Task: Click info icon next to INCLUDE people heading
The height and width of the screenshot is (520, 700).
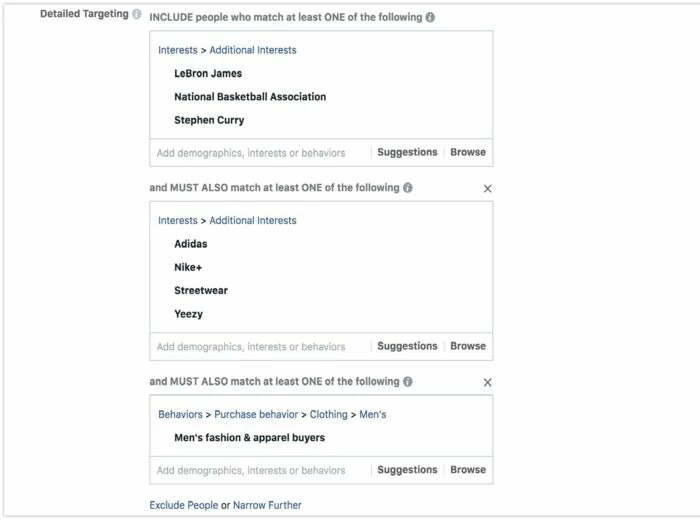Action: (430, 17)
